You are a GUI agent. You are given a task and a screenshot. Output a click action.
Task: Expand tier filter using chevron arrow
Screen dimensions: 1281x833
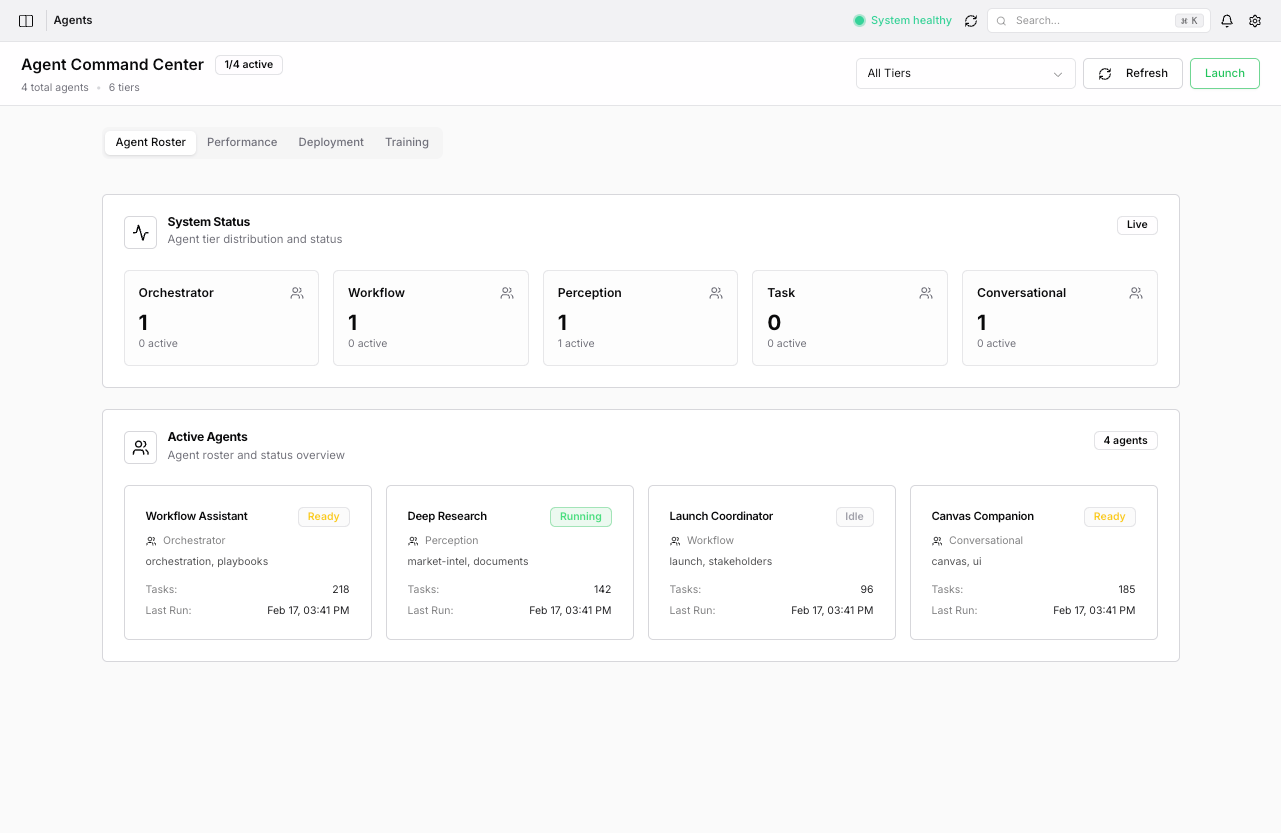click(1058, 74)
